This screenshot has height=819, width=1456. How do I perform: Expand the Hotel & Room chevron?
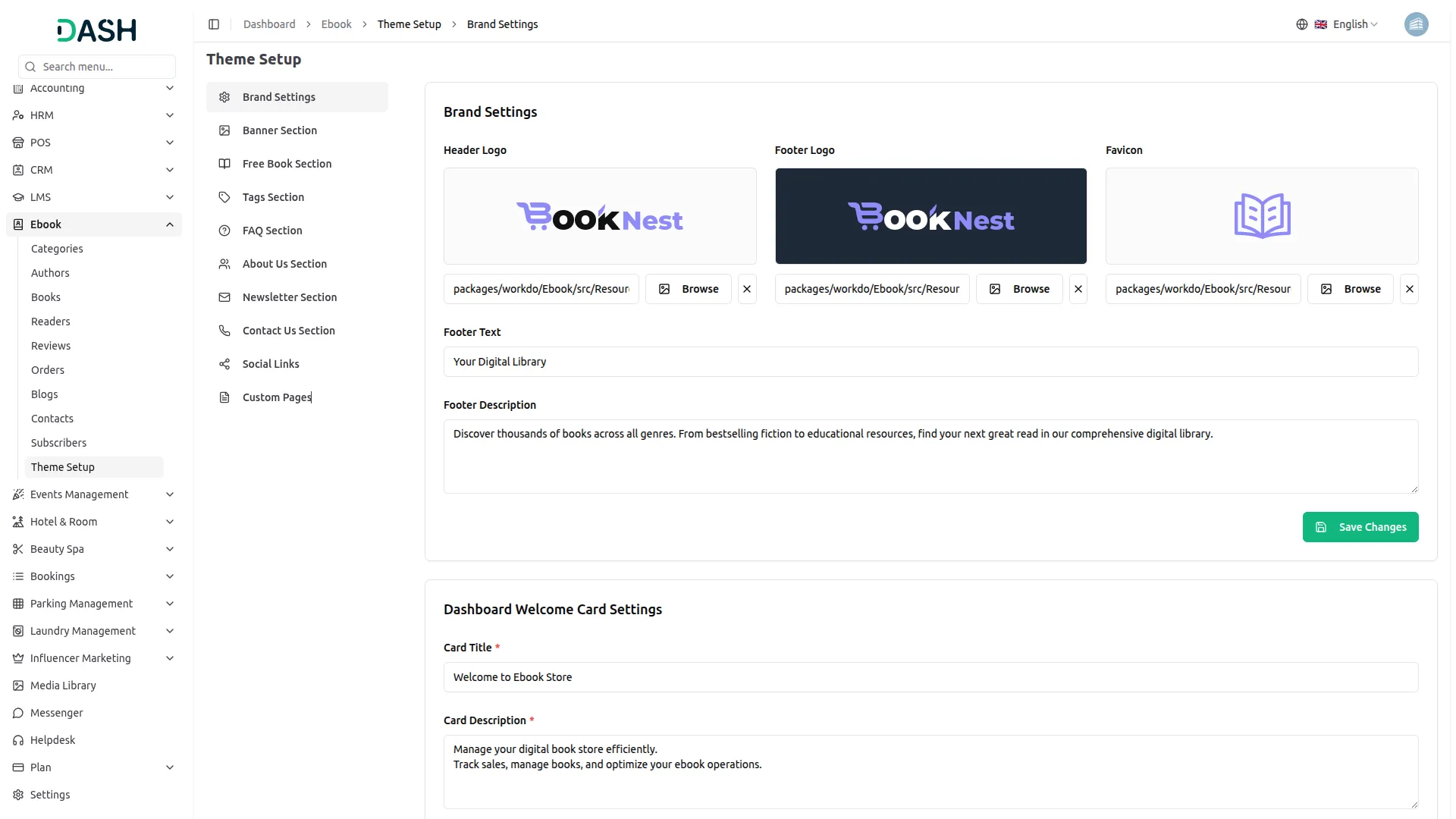pyautogui.click(x=170, y=522)
